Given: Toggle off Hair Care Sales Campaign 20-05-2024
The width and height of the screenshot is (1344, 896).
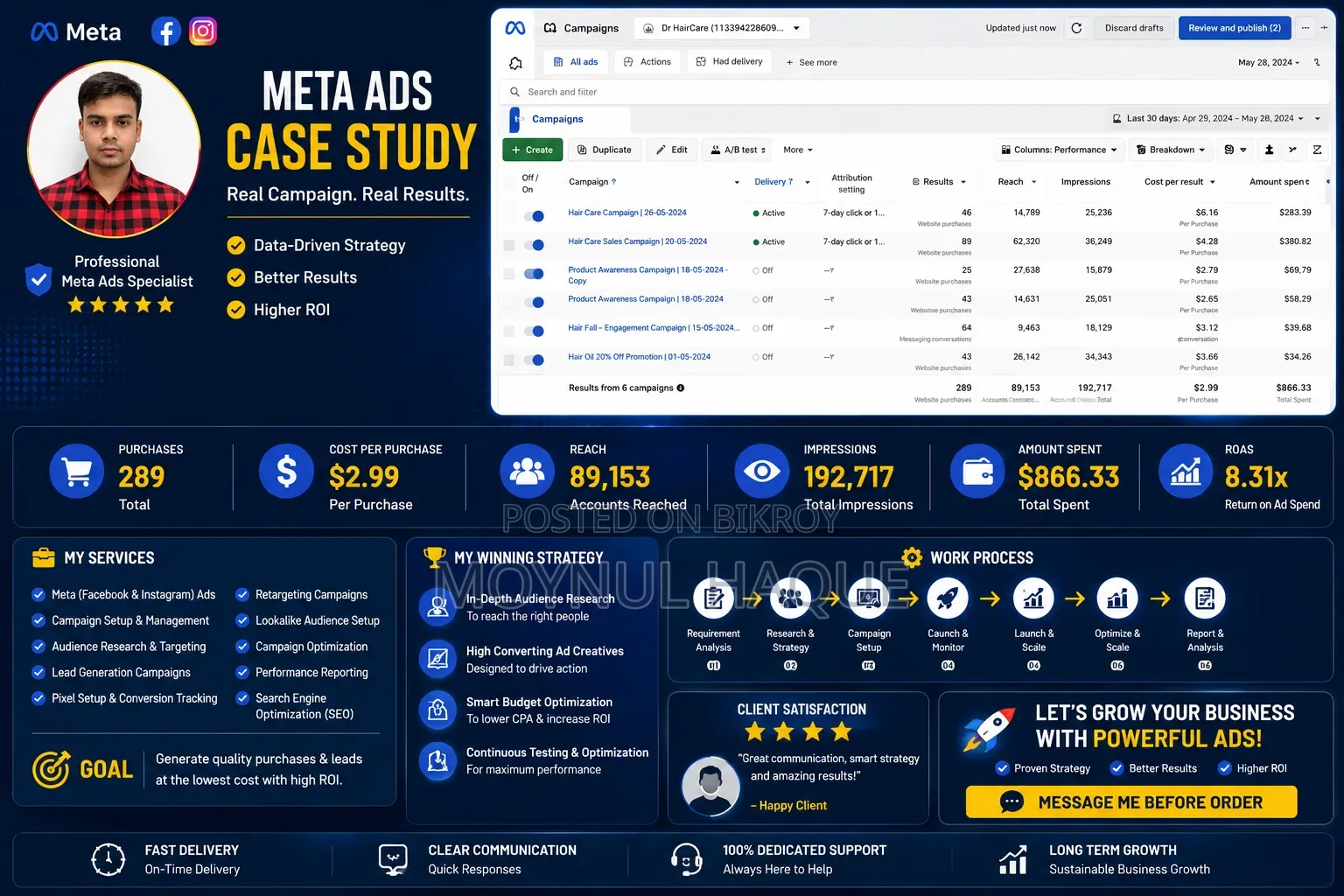Looking at the screenshot, I should click(534, 245).
